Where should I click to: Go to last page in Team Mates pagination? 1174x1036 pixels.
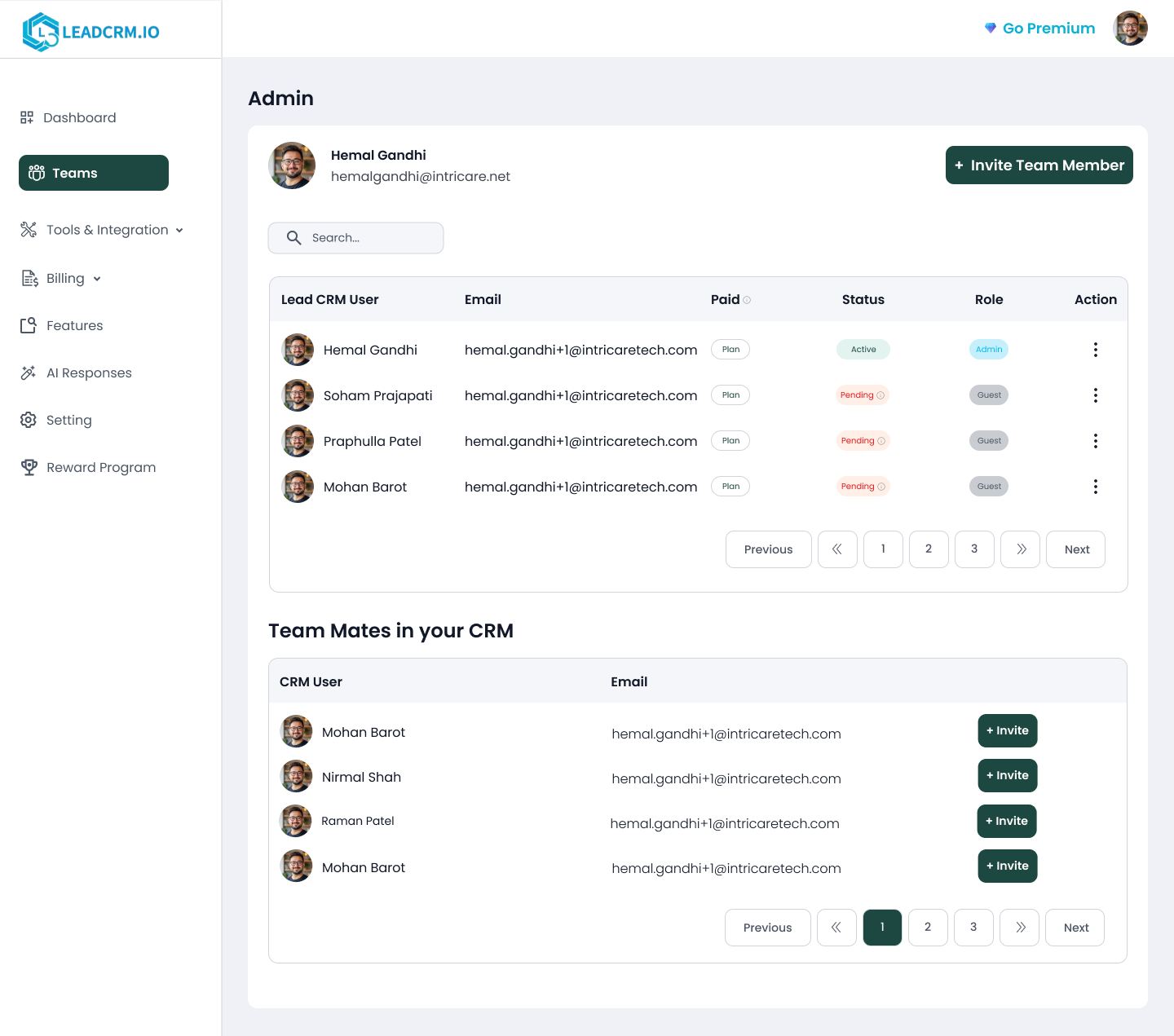[x=1019, y=928]
